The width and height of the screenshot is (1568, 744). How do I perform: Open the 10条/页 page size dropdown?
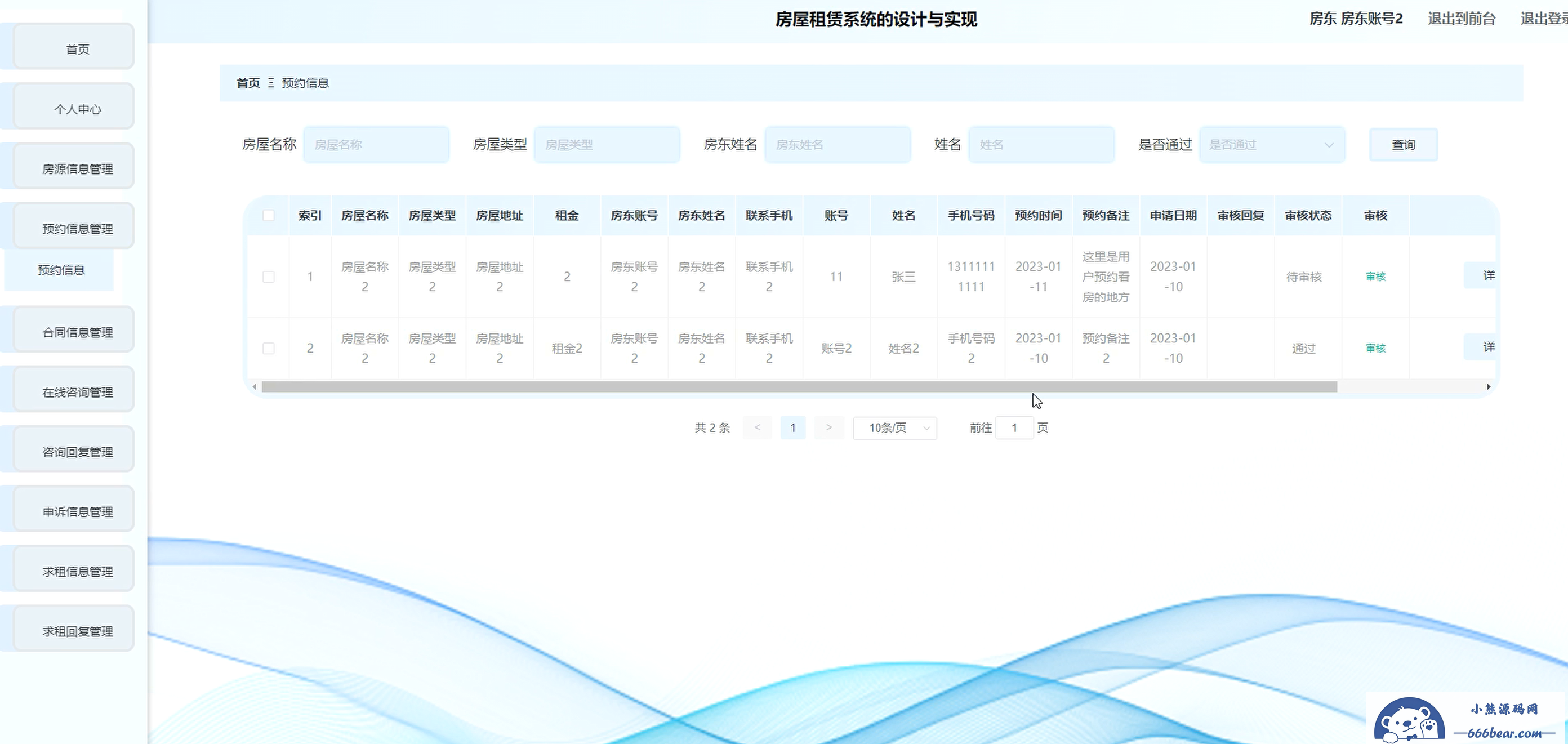pos(895,428)
